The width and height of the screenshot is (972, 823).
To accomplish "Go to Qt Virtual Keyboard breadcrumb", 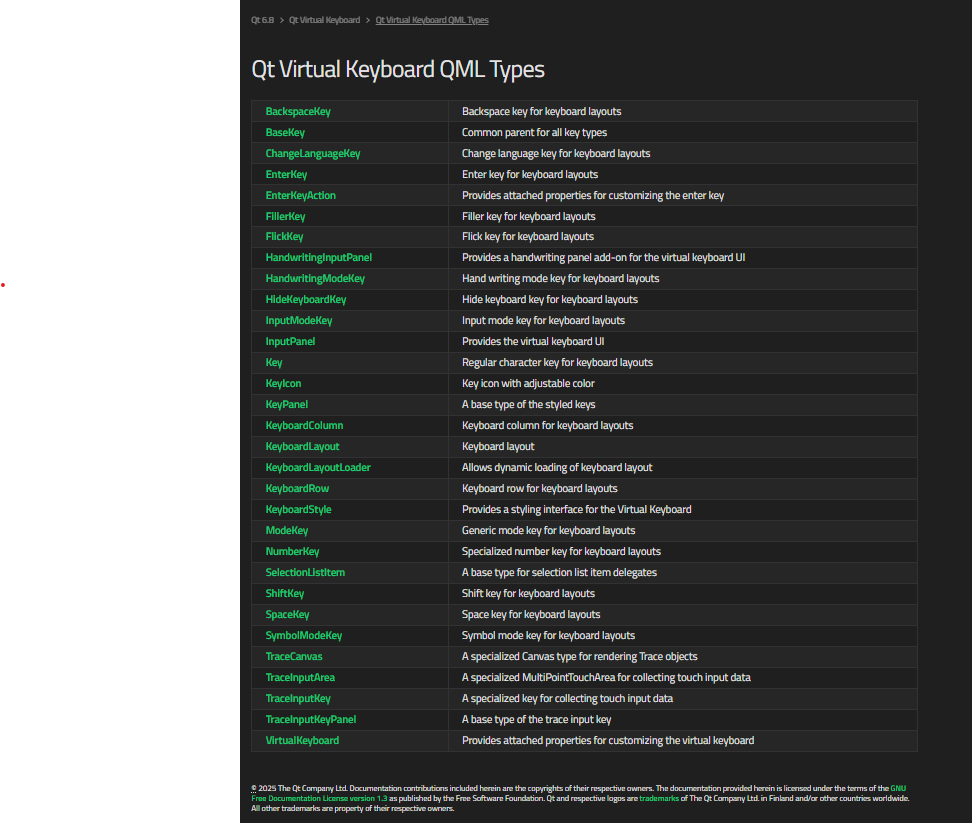I will click(324, 20).
